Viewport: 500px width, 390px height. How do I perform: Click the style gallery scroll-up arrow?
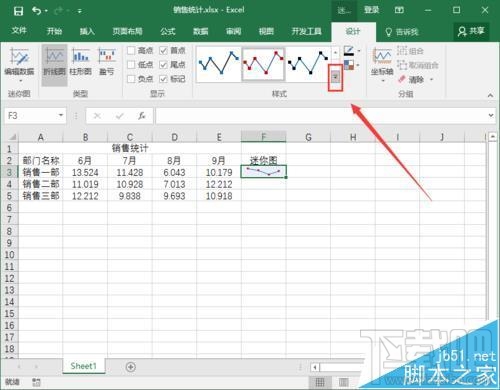(x=335, y=53)
